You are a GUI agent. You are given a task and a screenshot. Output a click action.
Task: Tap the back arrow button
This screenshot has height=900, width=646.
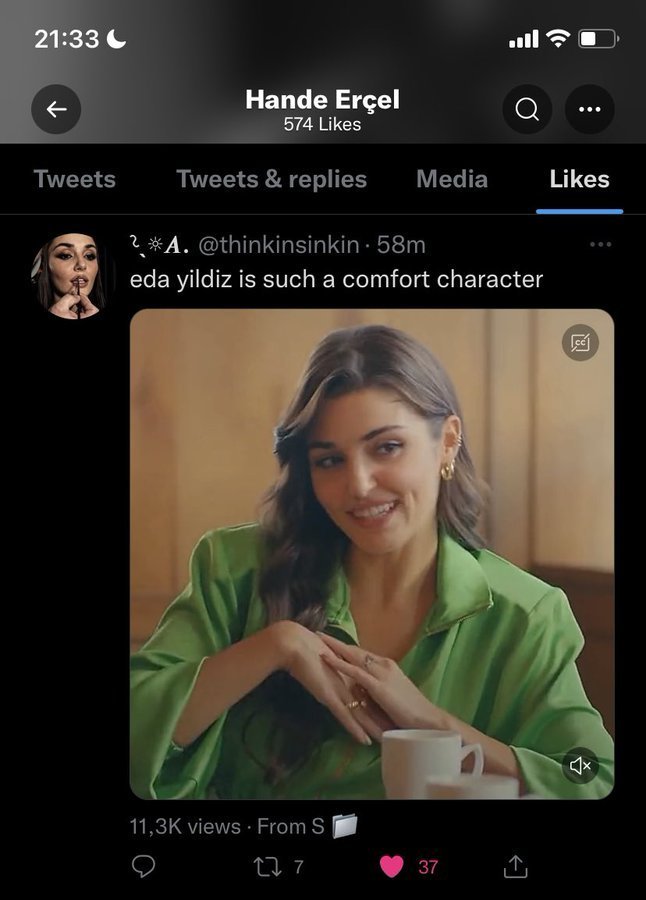click(56, 110)
